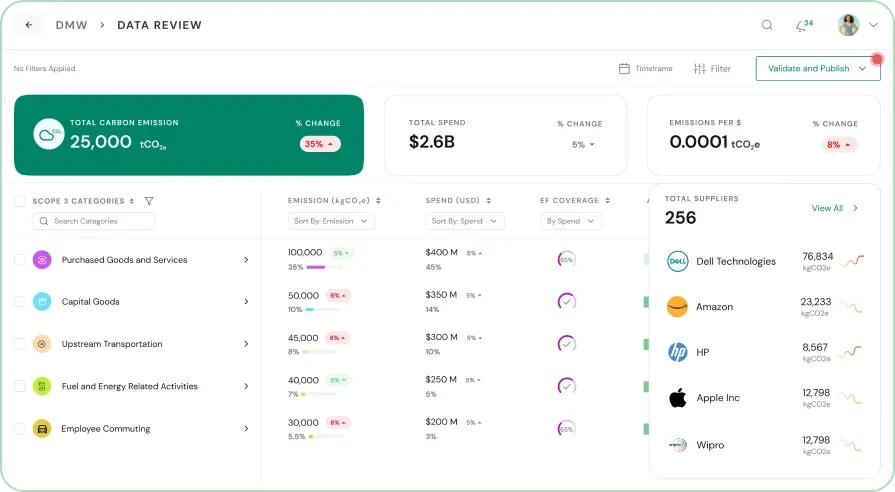Sort the Spend (USD) column arrows
The width and height of the screenshot is (895, 492).
coord(489,200)
